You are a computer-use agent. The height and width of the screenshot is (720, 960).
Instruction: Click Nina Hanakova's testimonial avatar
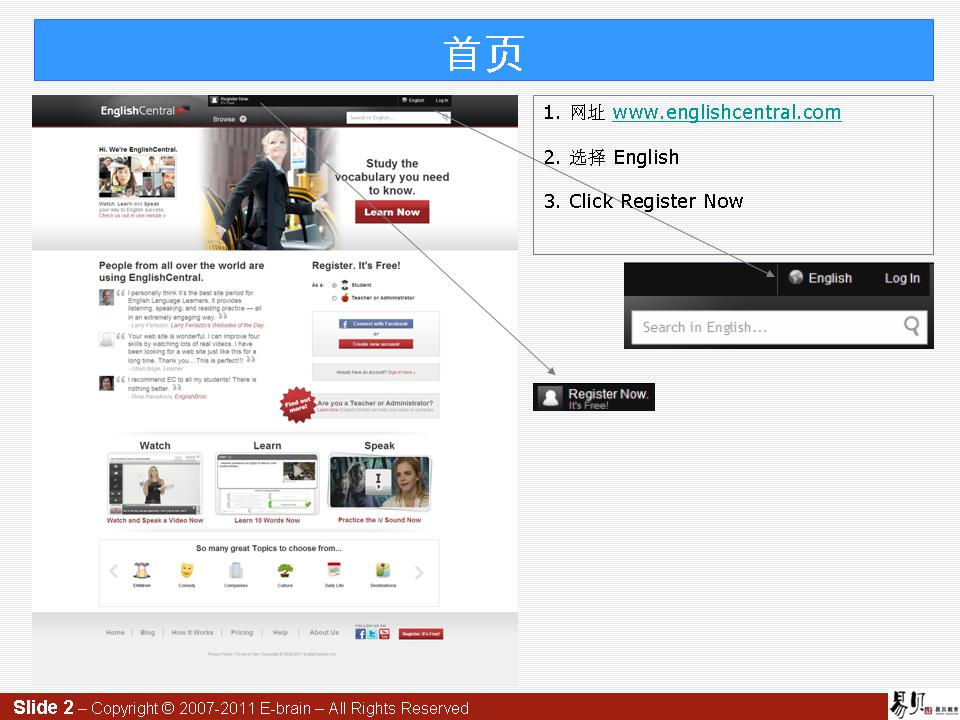(x=107, y=383)
